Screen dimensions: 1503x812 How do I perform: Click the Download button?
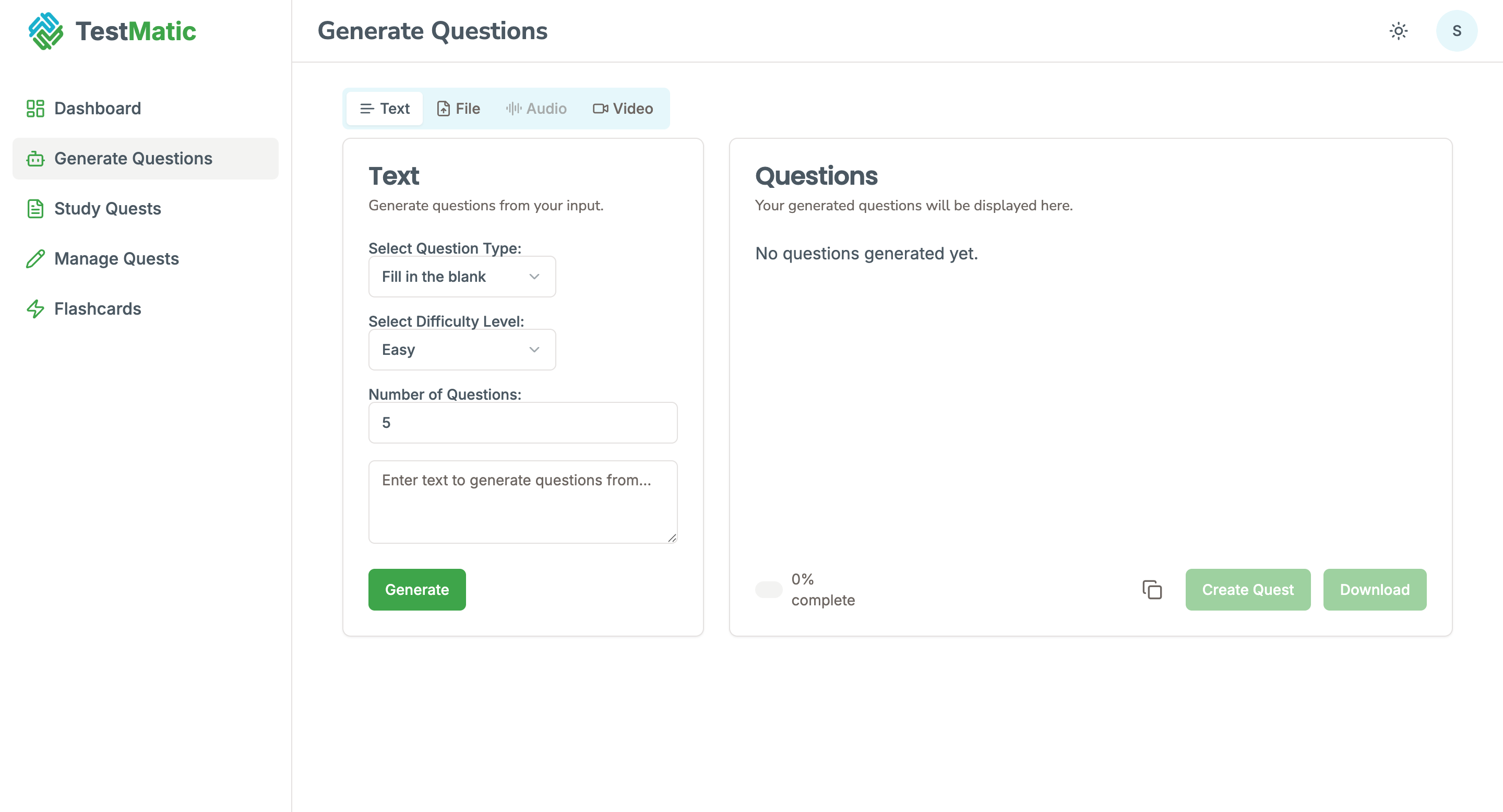pyautogui.click(x=1374, y=590)
